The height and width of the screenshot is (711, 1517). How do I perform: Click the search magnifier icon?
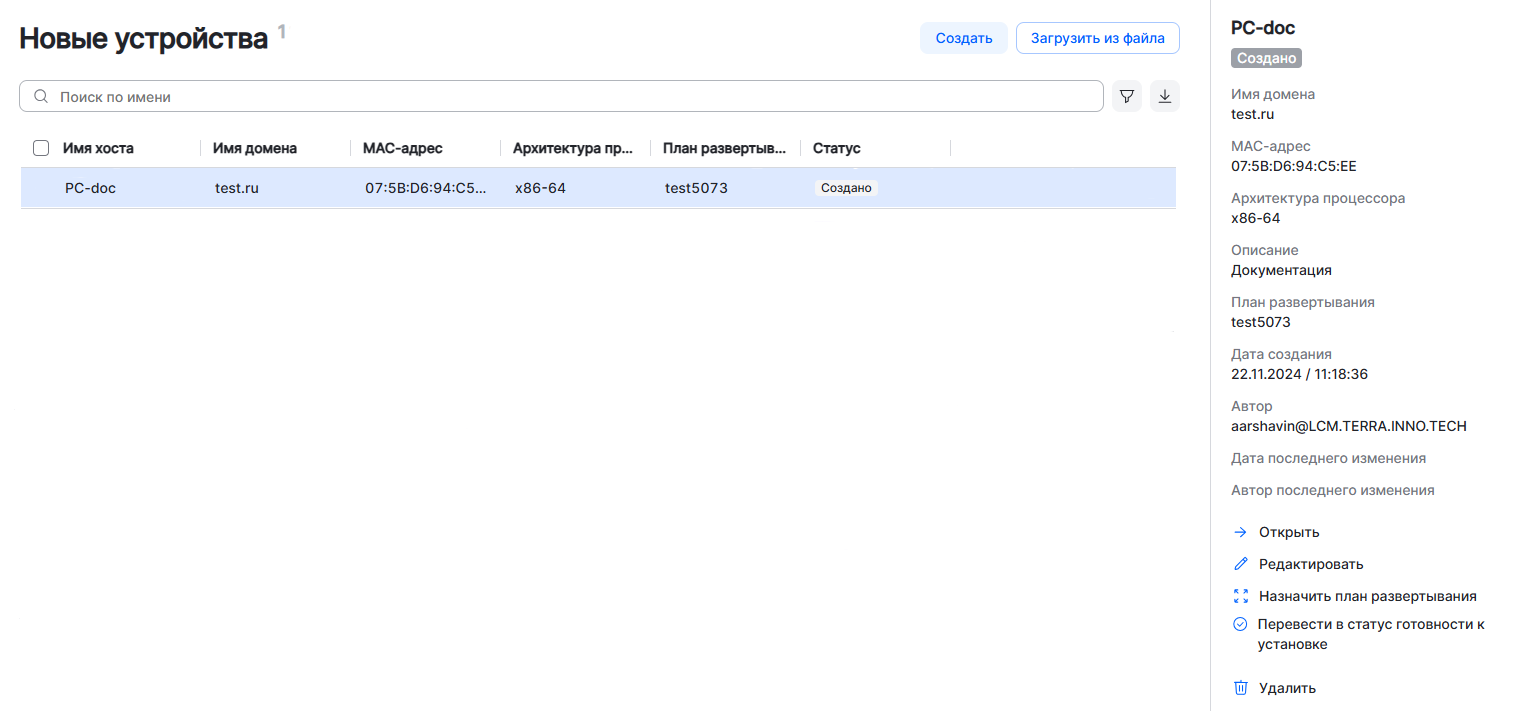pos(41,97)
